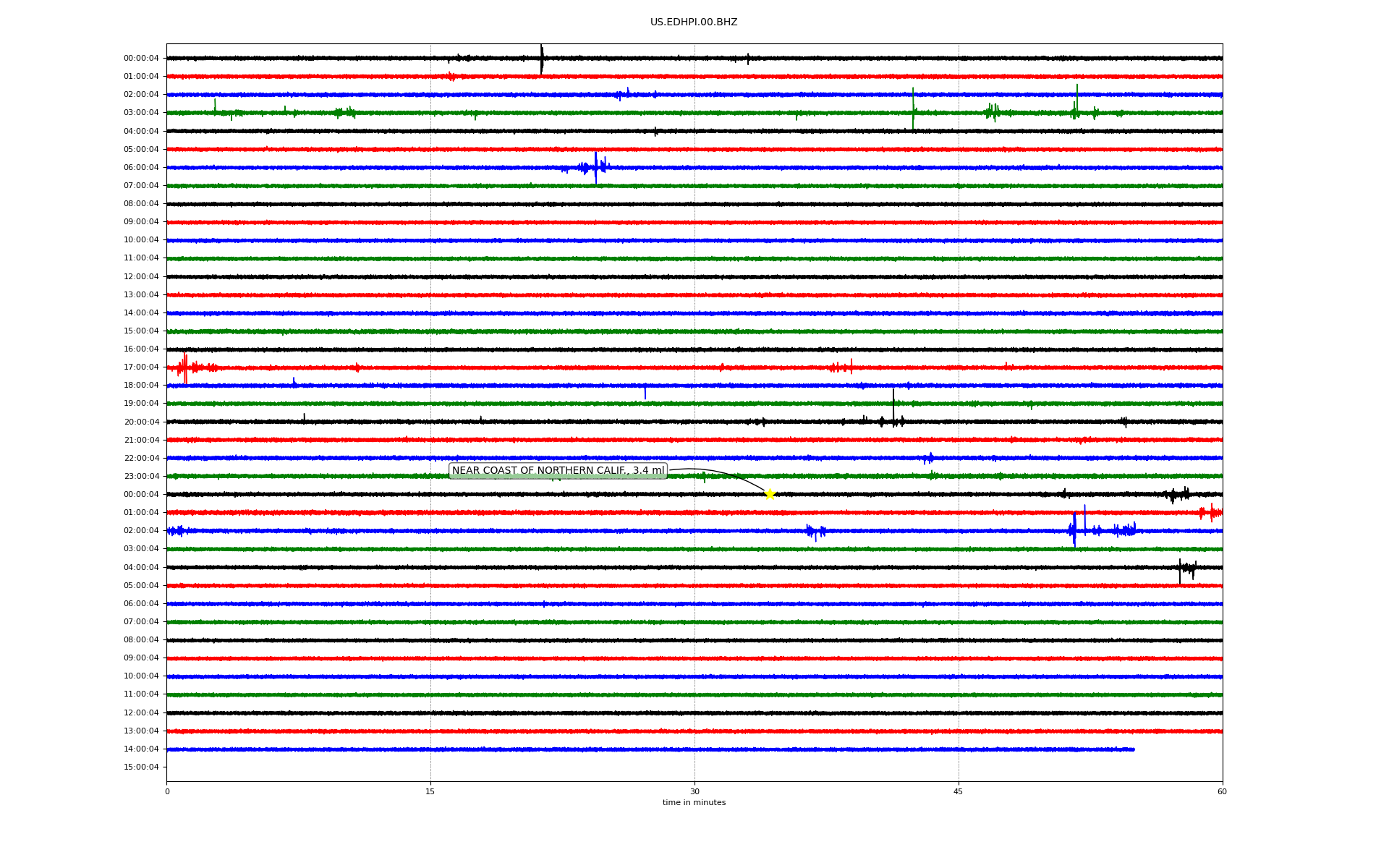1389x868 pixels.
Task: Click the 45 tick label on x-axis
Action: (x=959, y=791)
